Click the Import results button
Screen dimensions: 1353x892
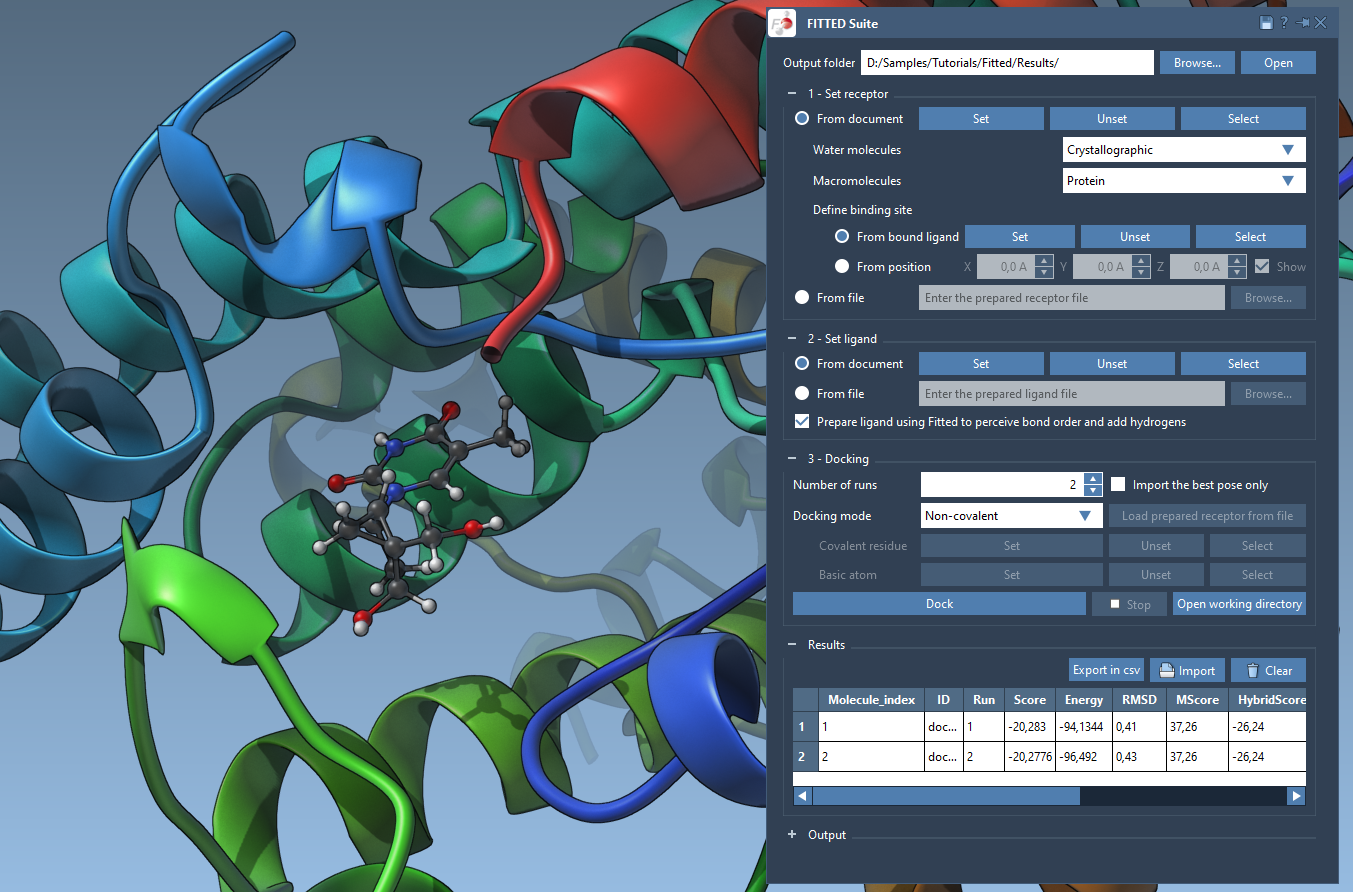(x=1187, y=670)
